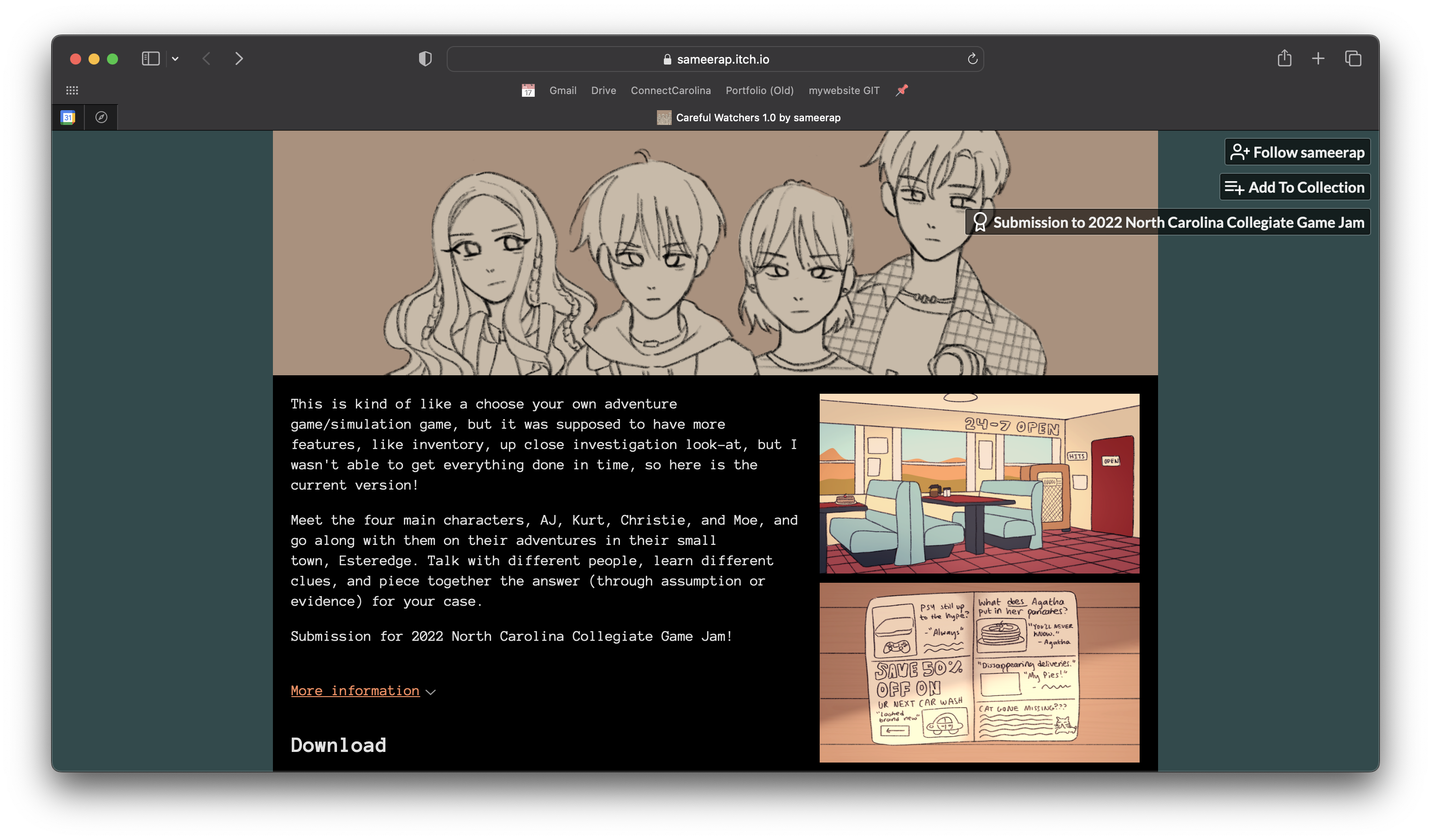
Task: Go forward with the forward arrow
Action: tap(239, 59)
